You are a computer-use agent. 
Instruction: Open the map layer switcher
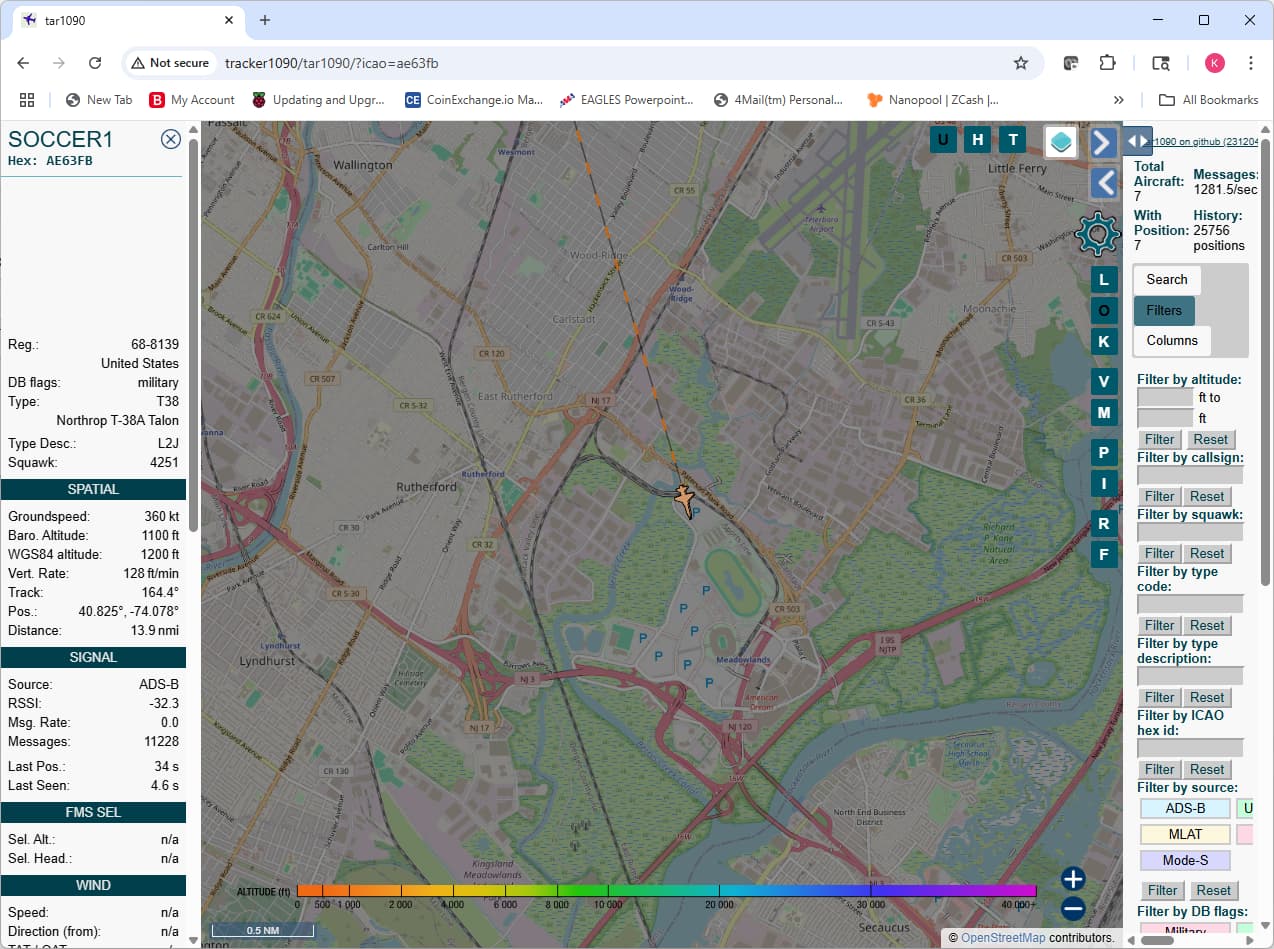[1061, 142]
